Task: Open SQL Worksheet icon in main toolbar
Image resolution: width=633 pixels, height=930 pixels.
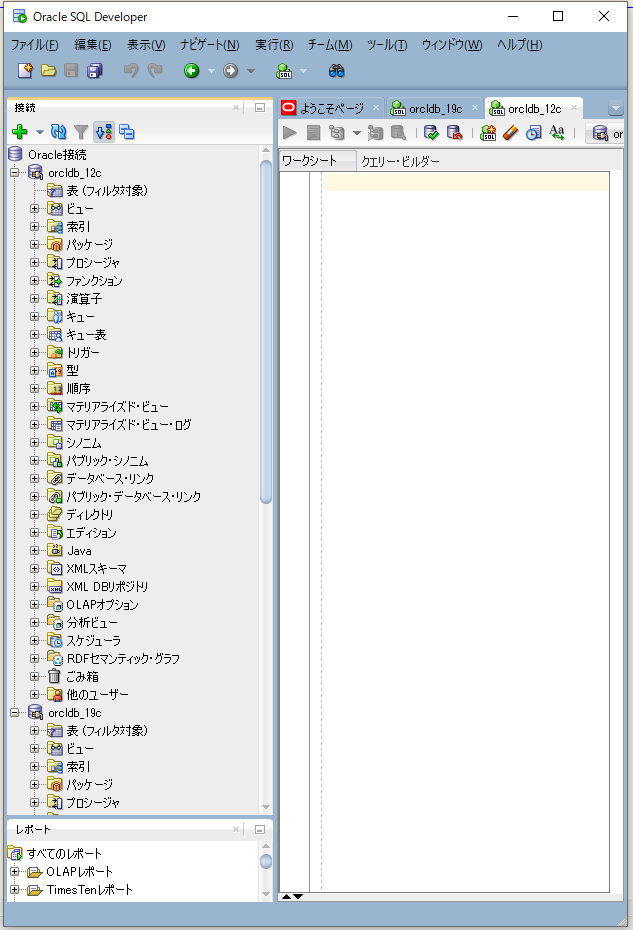Action: (x=284, y=71)
